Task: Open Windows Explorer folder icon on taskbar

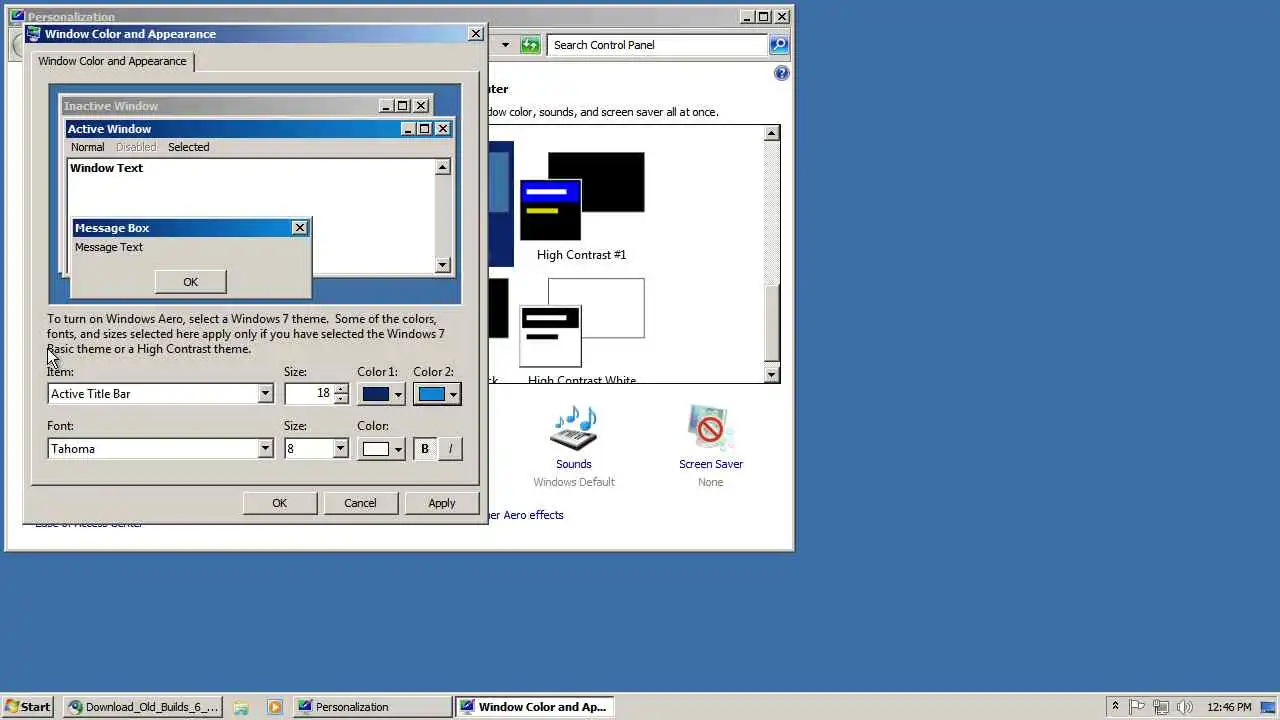Action: pyautogui.click(x=241, y=706)
